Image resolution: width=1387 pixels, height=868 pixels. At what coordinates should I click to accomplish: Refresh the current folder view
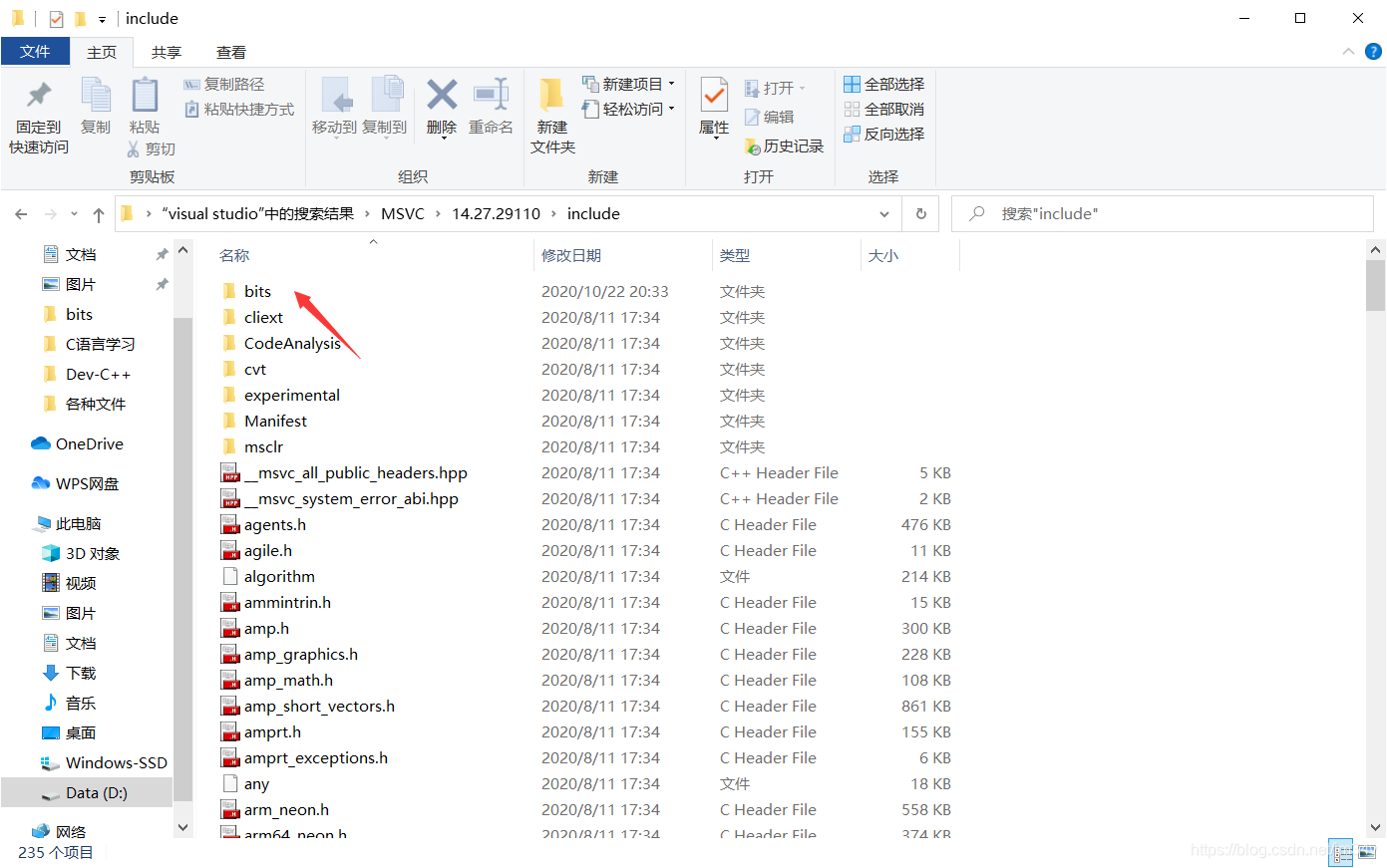tap(920, 214)
